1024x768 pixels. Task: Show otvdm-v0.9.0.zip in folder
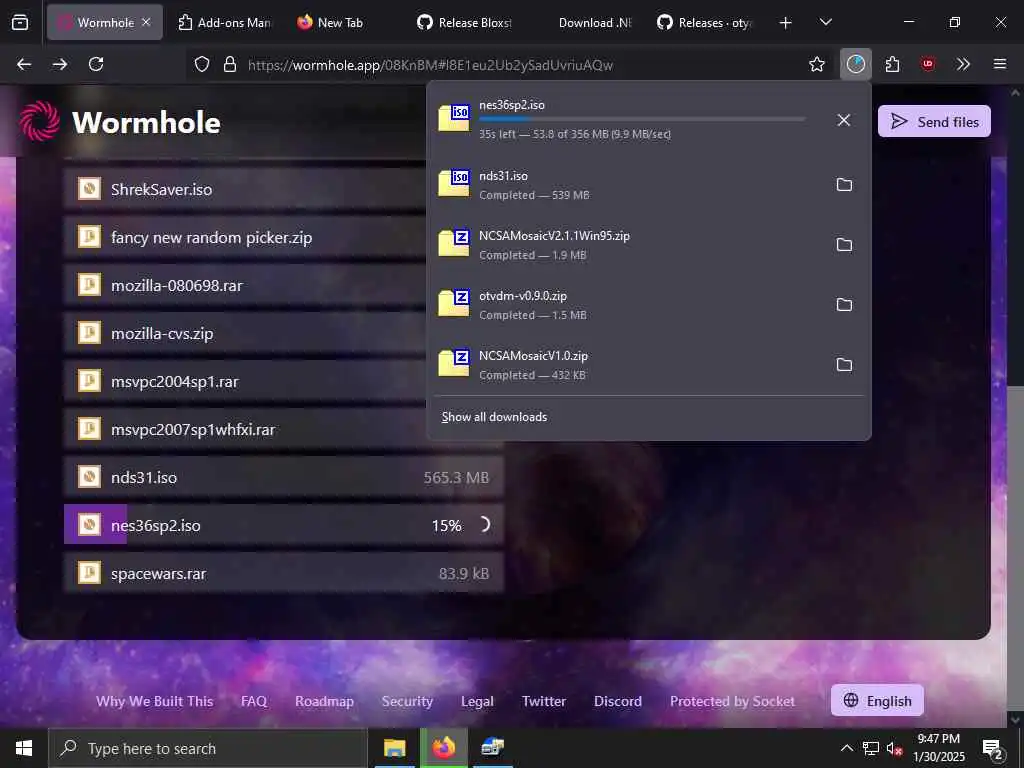(844, 305)
